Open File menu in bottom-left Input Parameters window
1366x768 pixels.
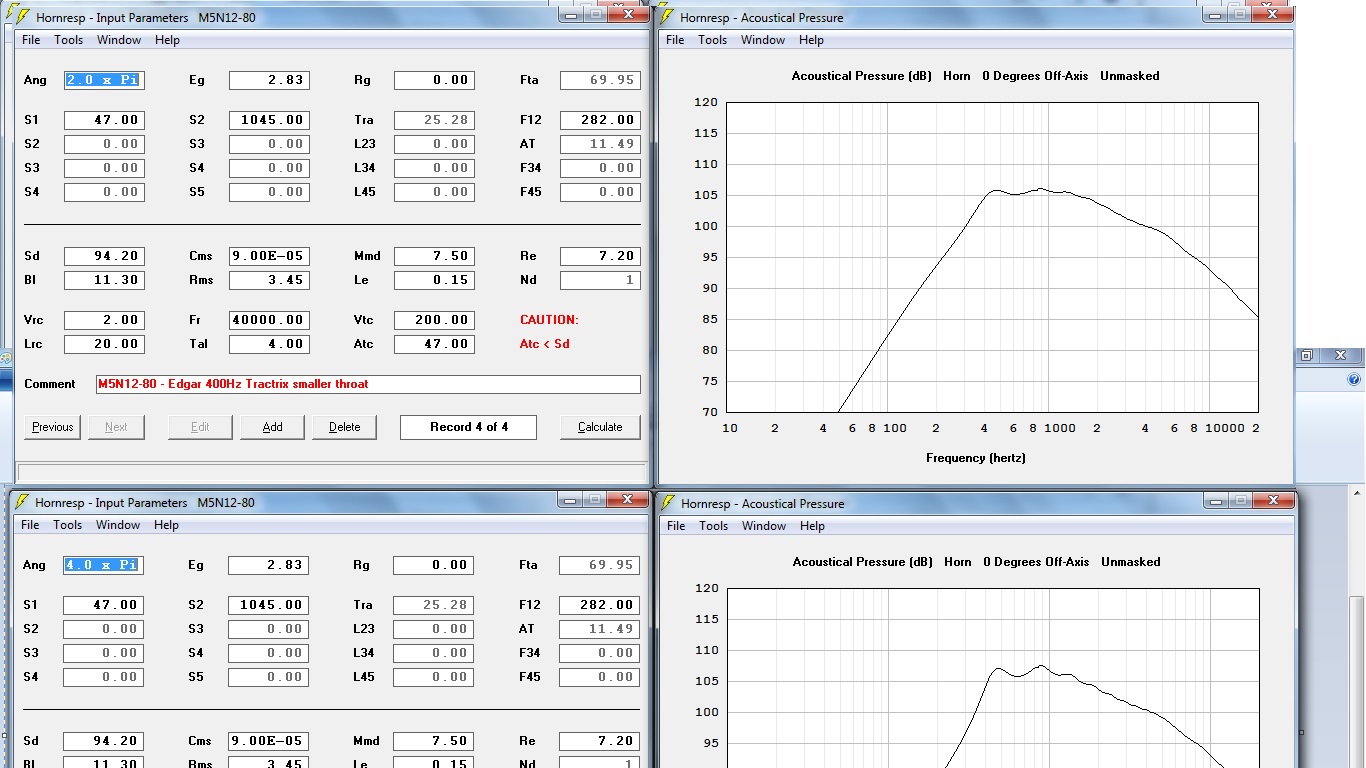click(30, 525)
